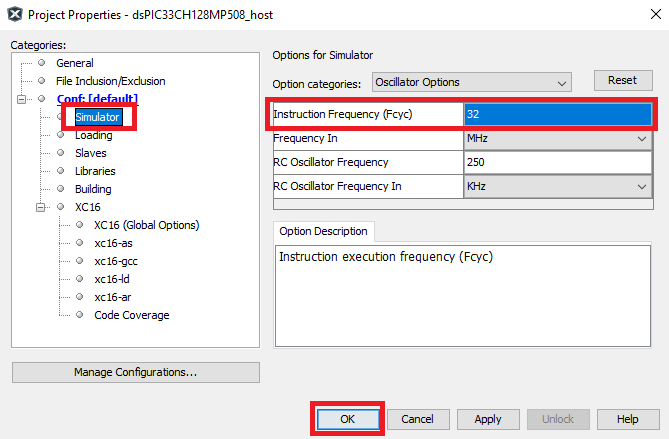Click the bullet icon beside Slaves

pyautogui.click(x=61, y=153)
